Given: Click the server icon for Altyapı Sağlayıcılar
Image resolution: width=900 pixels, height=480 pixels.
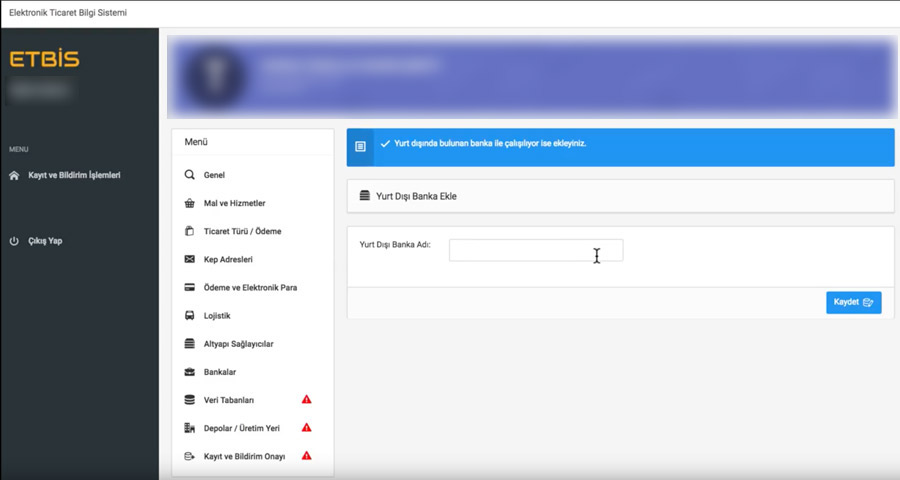Looking at the screenshot, I should [189, 343].
